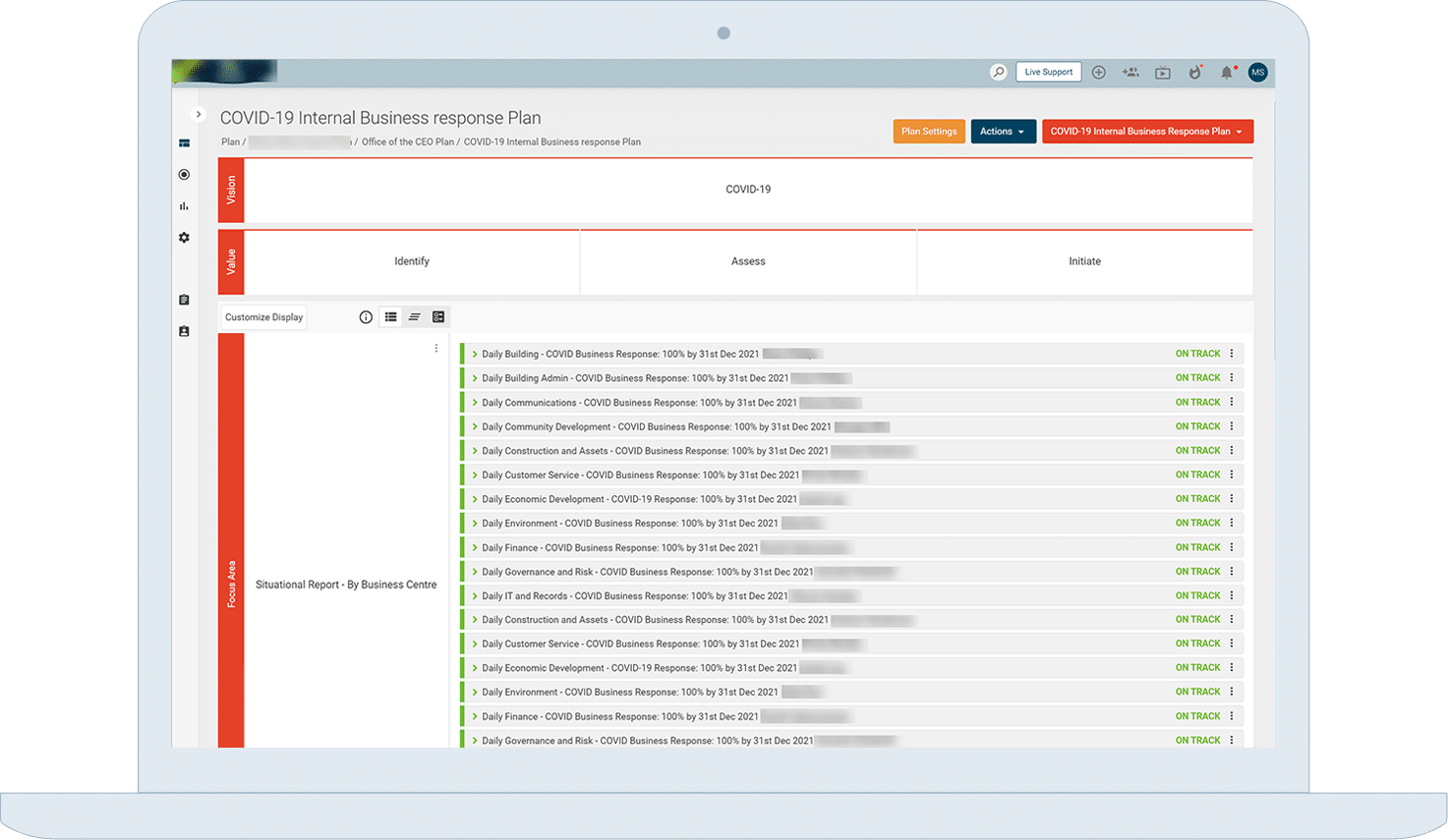Expand the Daily Communications goal row
The height and width of the screenshot is (840, 1448).
[475, 403]
